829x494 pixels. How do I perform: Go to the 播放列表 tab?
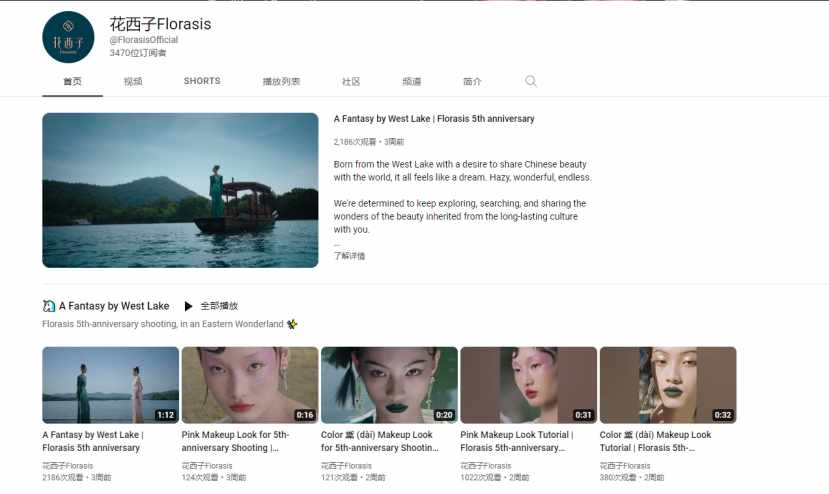281,81
